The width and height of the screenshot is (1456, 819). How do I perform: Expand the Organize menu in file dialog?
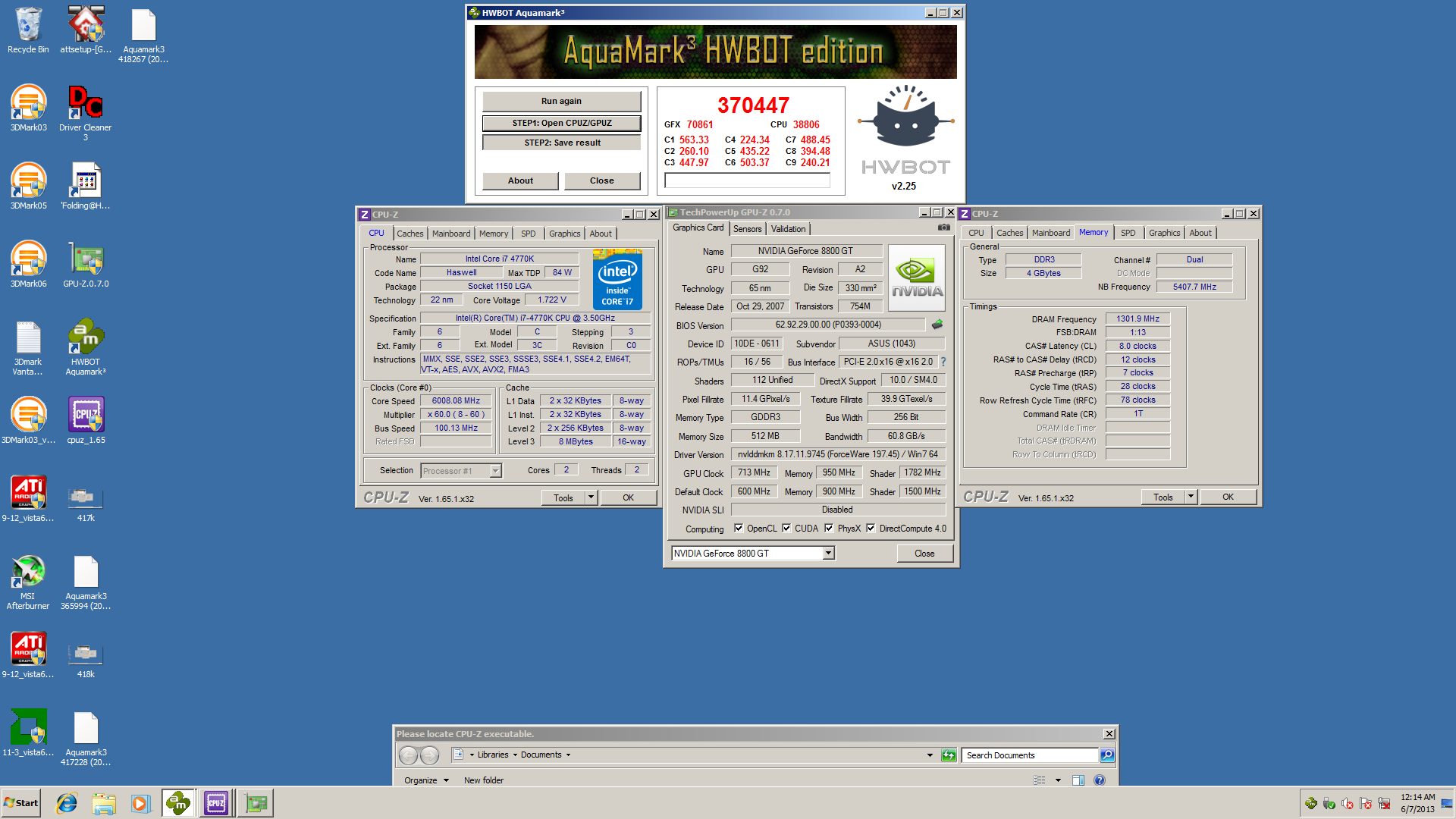[x=426, y=780]
